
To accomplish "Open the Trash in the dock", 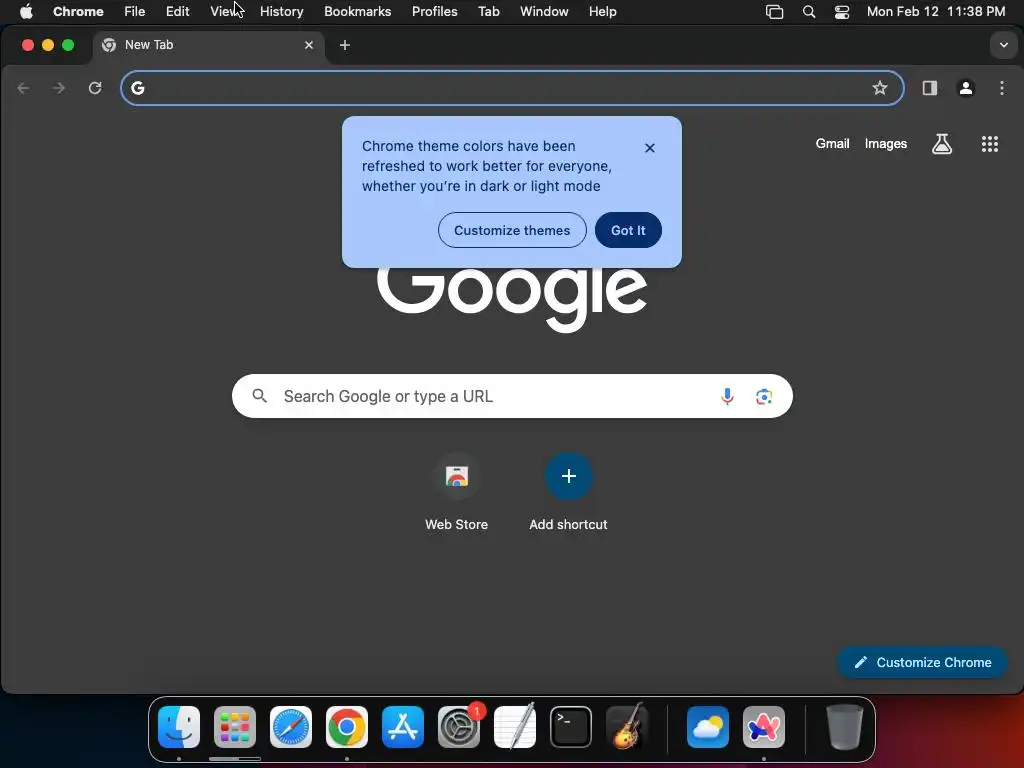I will click(x=844, y=727).
